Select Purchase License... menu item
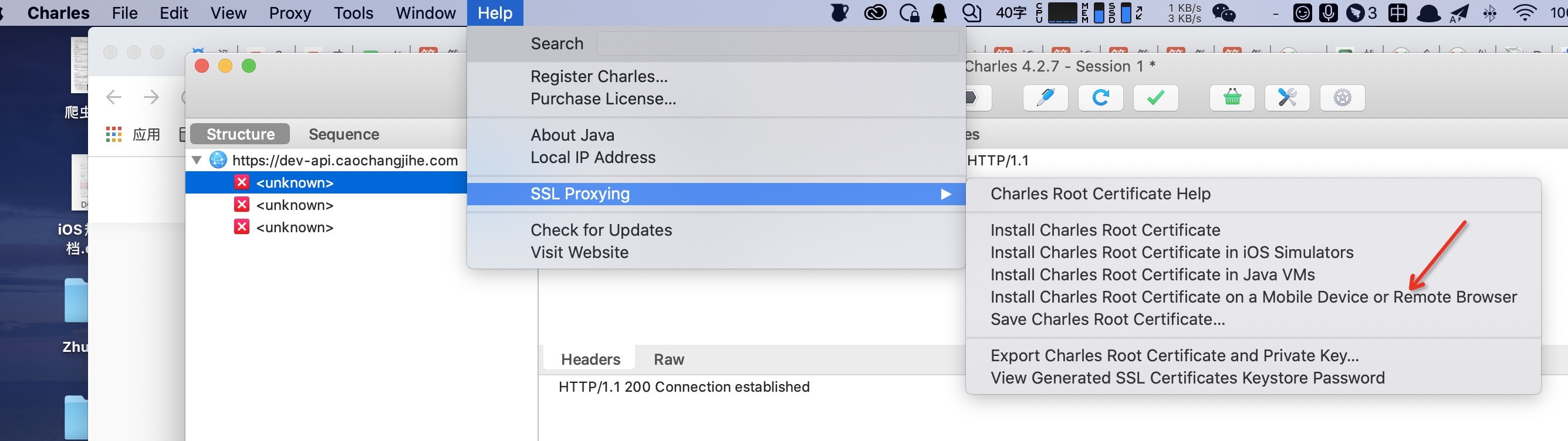Viewport: 1568px width, 441px height. pyautogui.click(x=716, y=99)
